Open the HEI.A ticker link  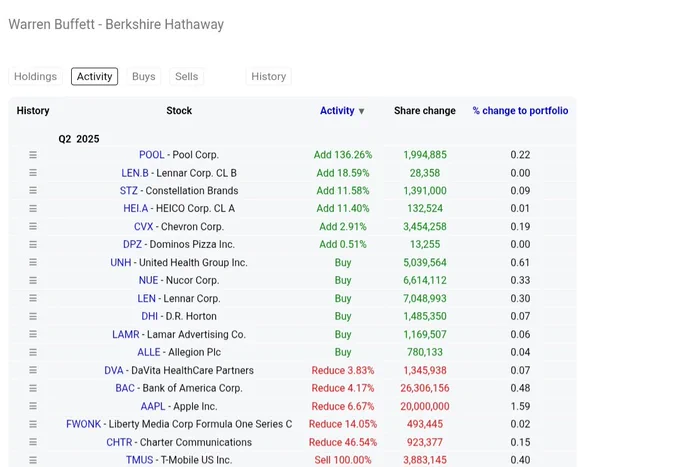[136, 209]
